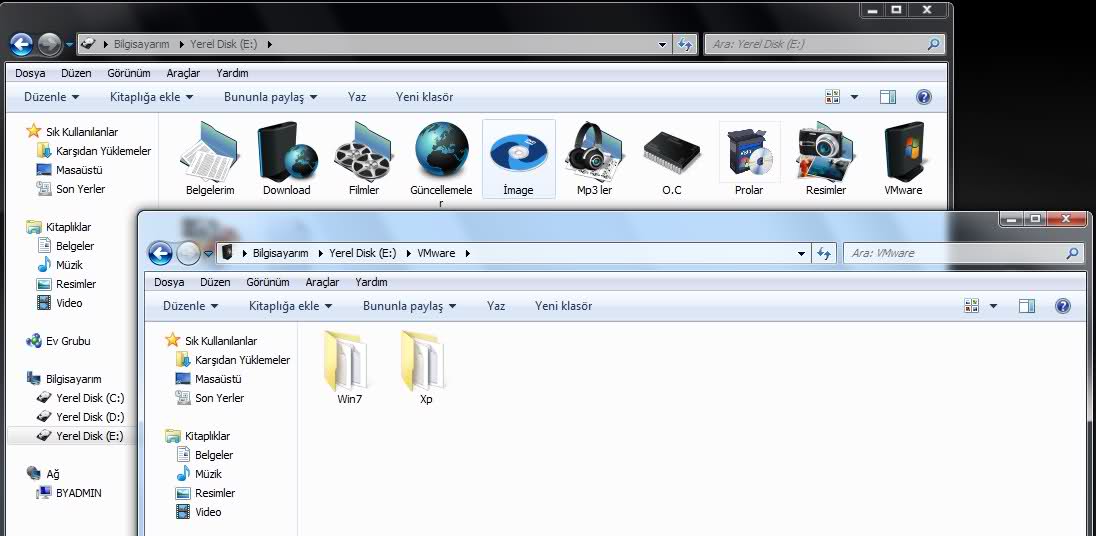Open the VMware folder in back window
Screen dimensions: 1096x536
pyautogui.click(x=903, y=152)
